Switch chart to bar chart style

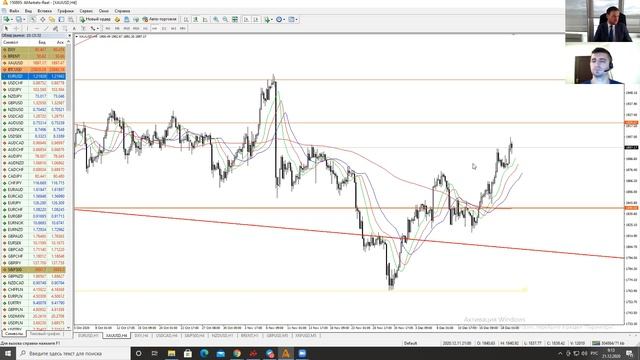pos(186,19)
